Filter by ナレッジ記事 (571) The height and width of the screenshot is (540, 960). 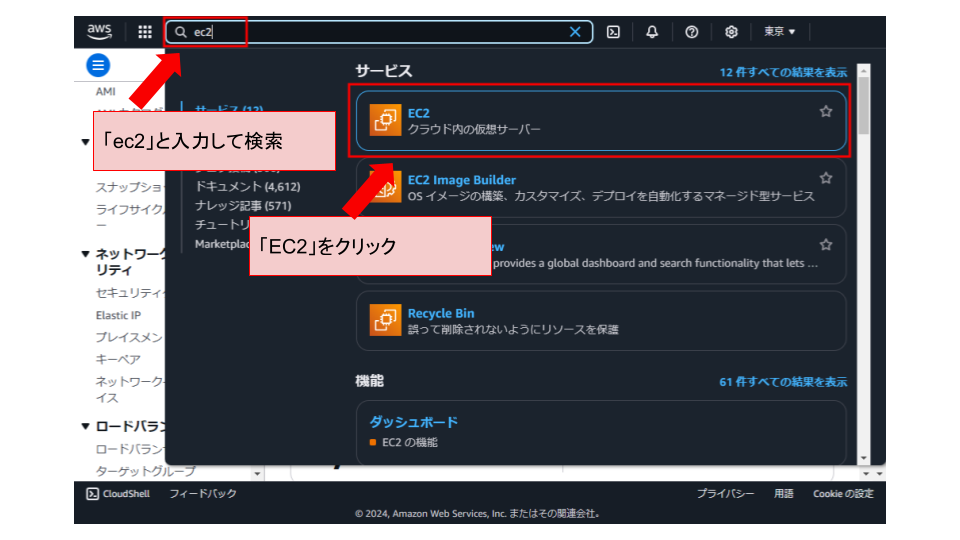point(243,206)
